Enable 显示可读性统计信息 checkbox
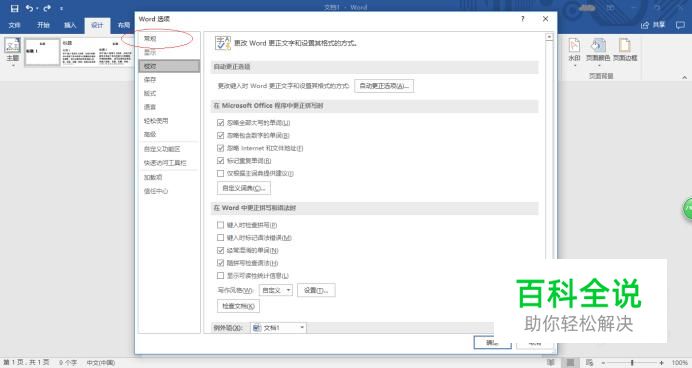This screenshot has height=368, width=692. 221,276
